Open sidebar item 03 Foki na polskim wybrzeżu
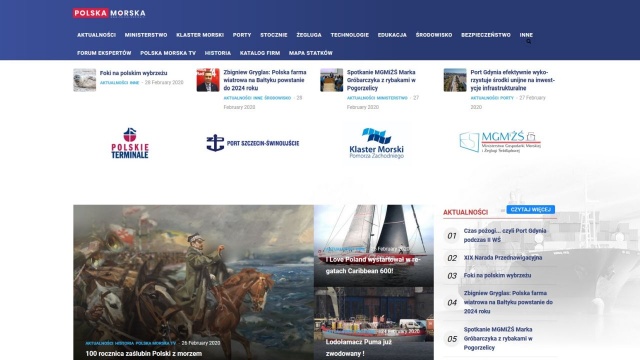The height and width of the screenshot is (360, 640). (498, 276)
